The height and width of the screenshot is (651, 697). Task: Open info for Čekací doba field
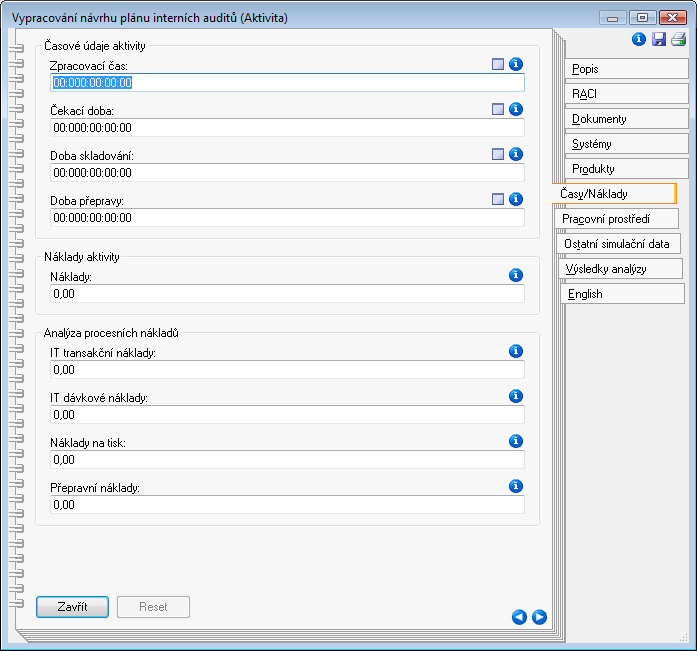(516, 109)
